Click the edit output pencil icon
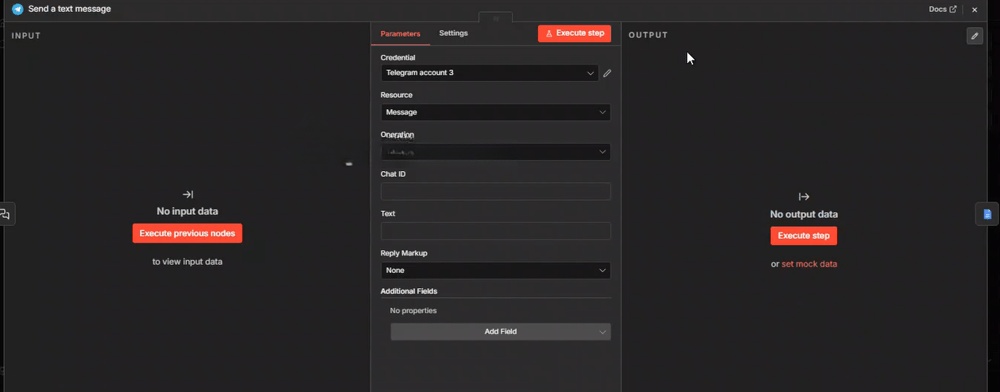This screenshot has height=392, width=1000. 974,36
